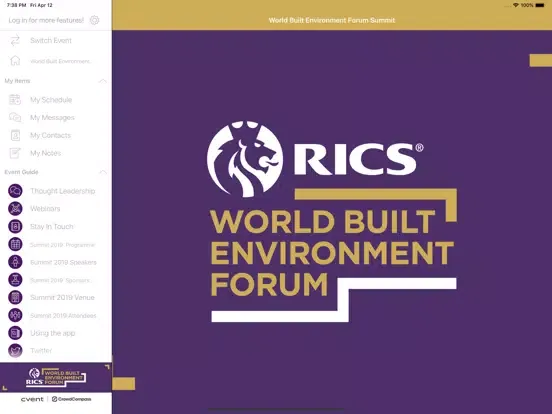
Task: Tap the home icon for the event
Action: [x=15, y=61]
